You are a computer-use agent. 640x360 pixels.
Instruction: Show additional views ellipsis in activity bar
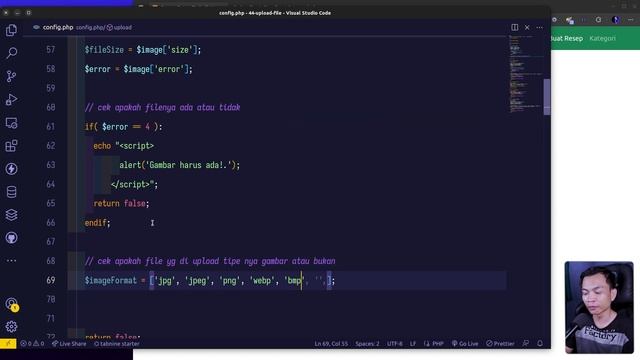(11, 260)
